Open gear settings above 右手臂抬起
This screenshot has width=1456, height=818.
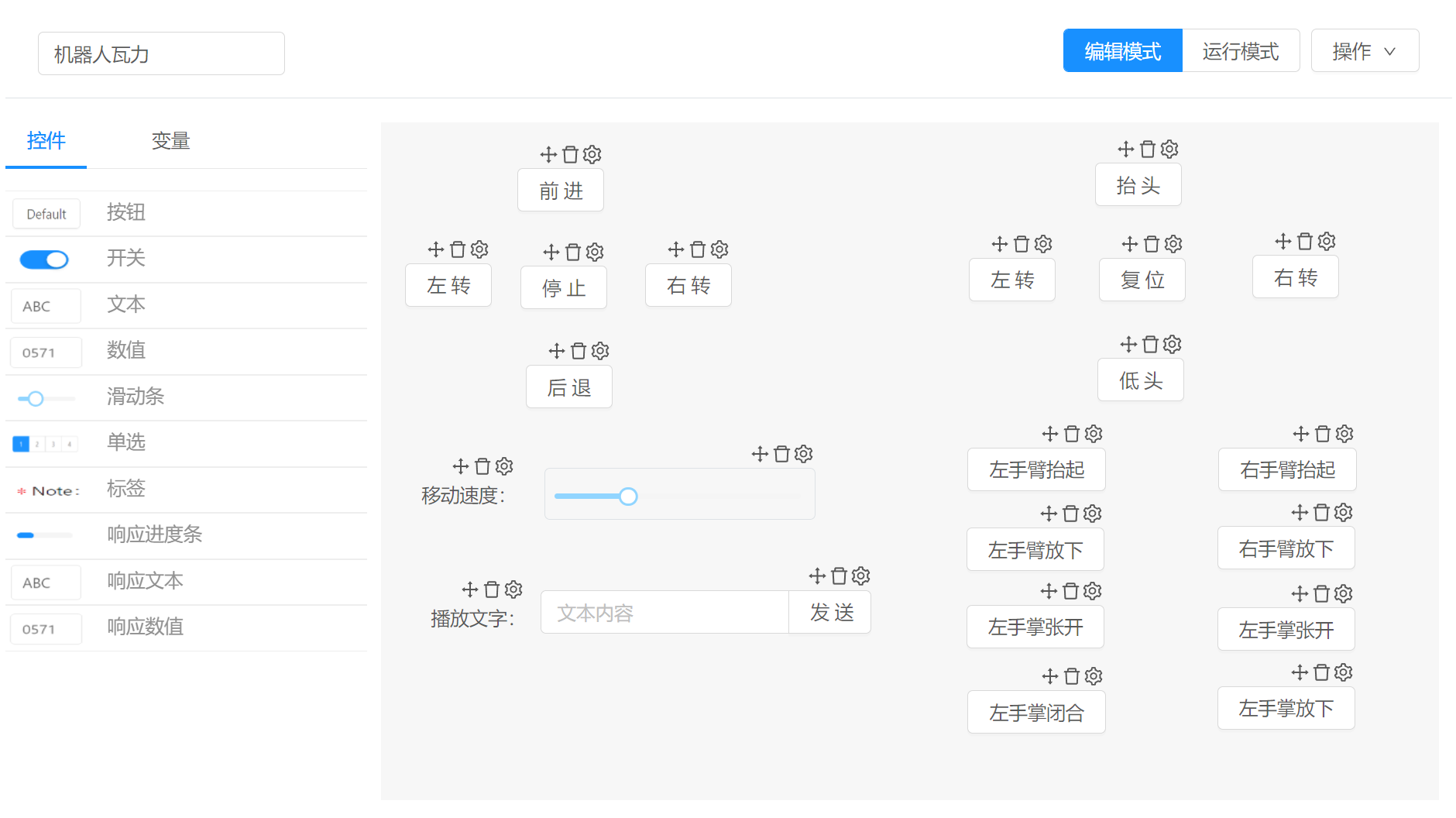pos(1344,435)
